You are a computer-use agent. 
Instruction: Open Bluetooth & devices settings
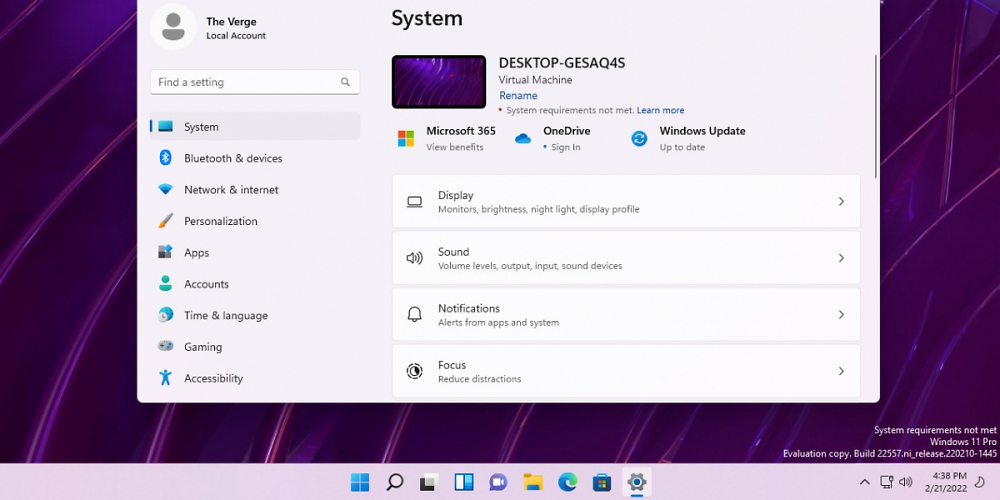(255, 158)
